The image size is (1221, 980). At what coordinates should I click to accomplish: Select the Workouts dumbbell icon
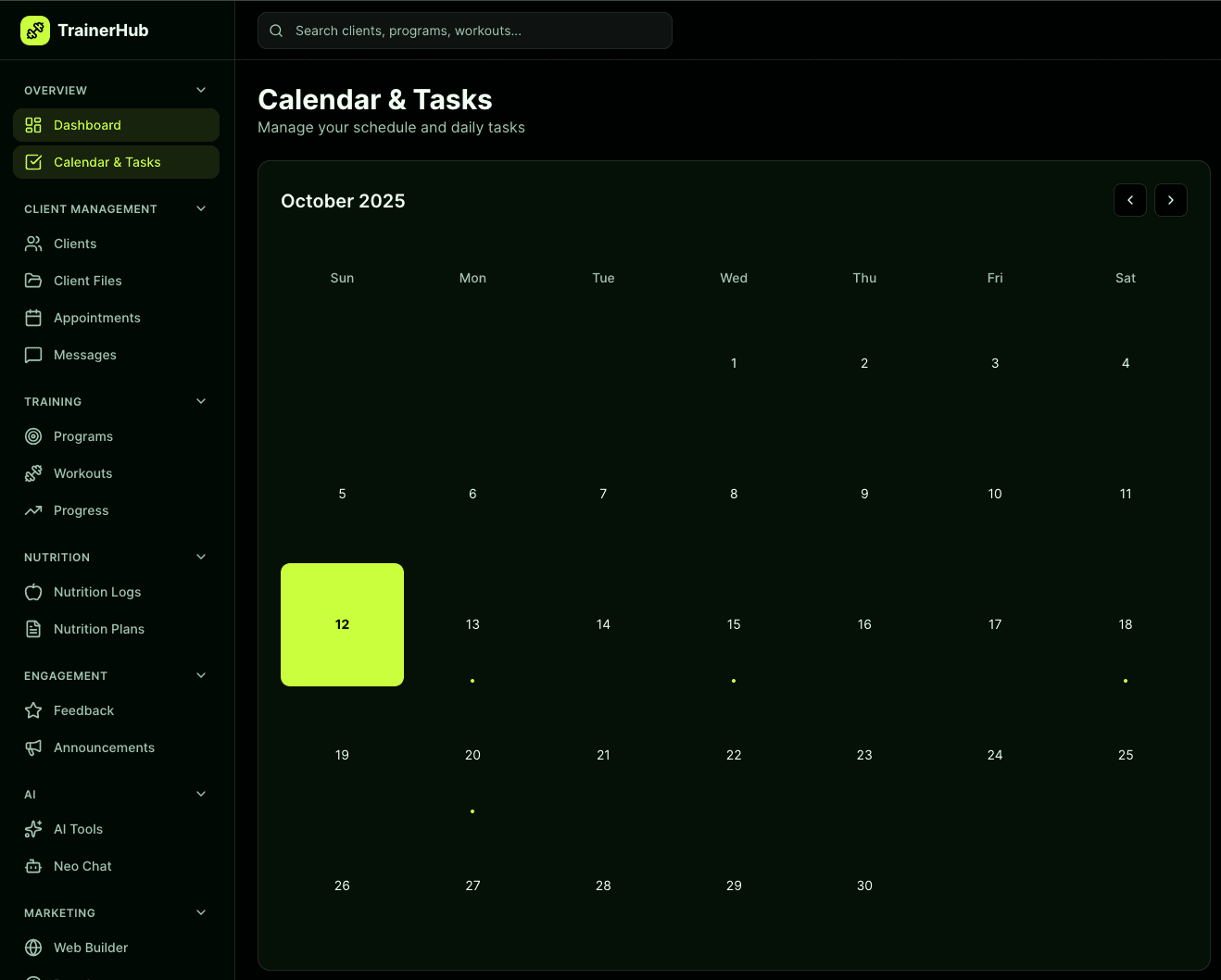(x=33, y=472)
